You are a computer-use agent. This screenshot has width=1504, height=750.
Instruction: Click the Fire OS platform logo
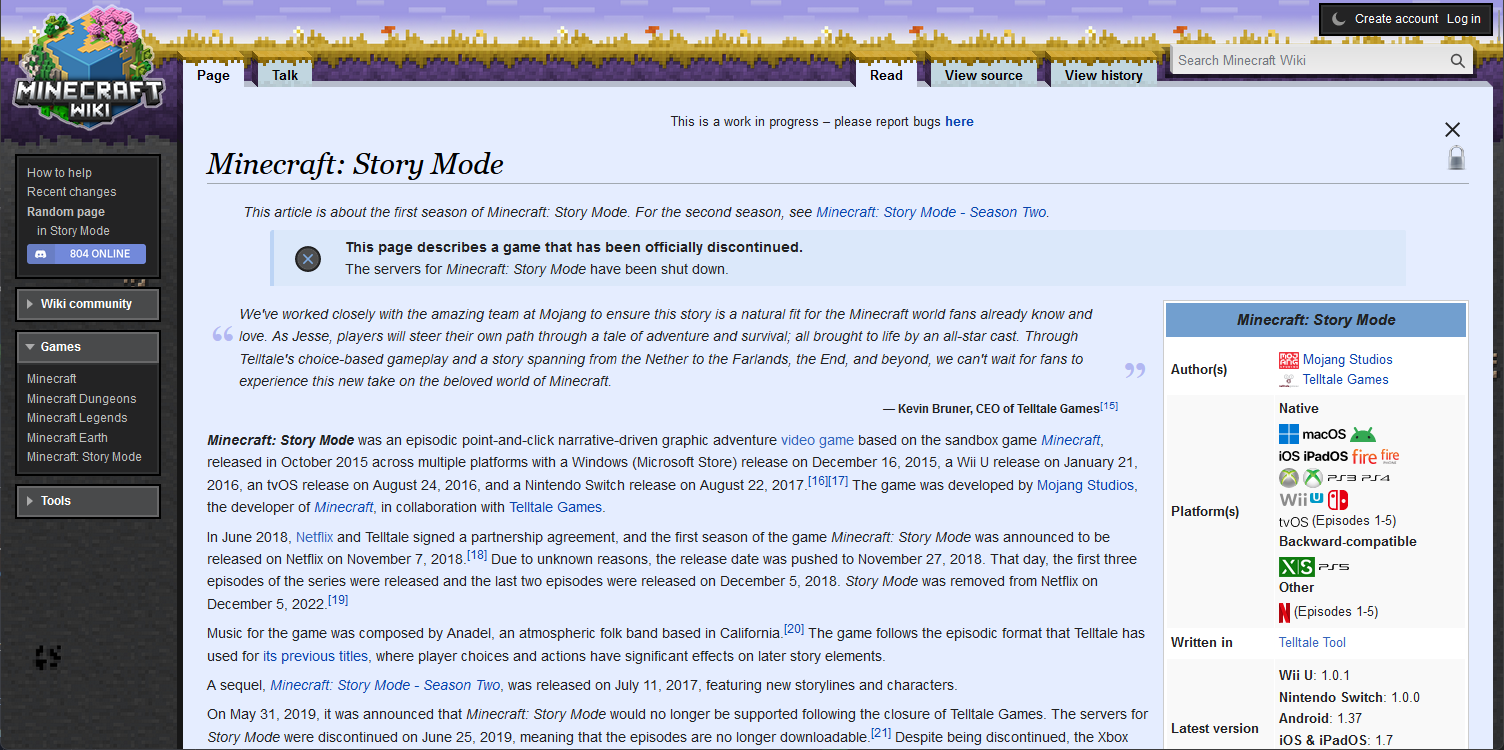point(1364,456)
